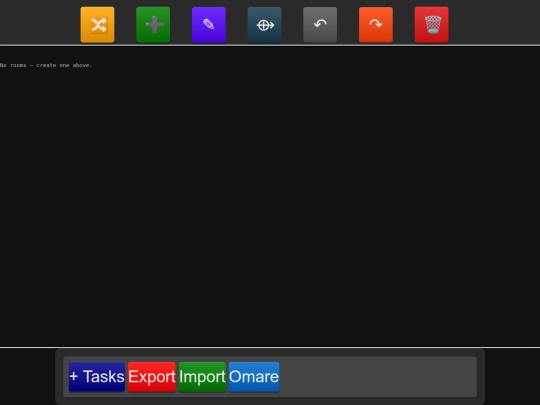Open the + Tasks button
This screenshot has width=540, height=405.
coord(97,377)
